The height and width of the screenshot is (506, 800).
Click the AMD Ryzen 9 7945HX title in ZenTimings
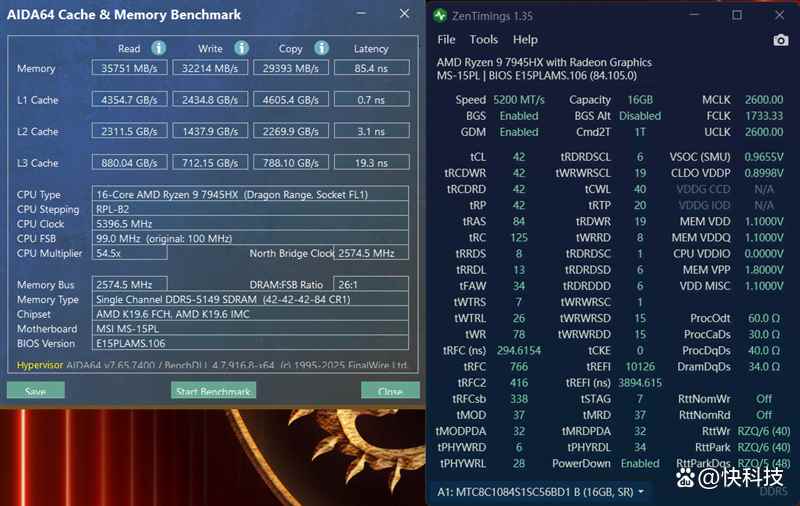[x=544, y=62]
